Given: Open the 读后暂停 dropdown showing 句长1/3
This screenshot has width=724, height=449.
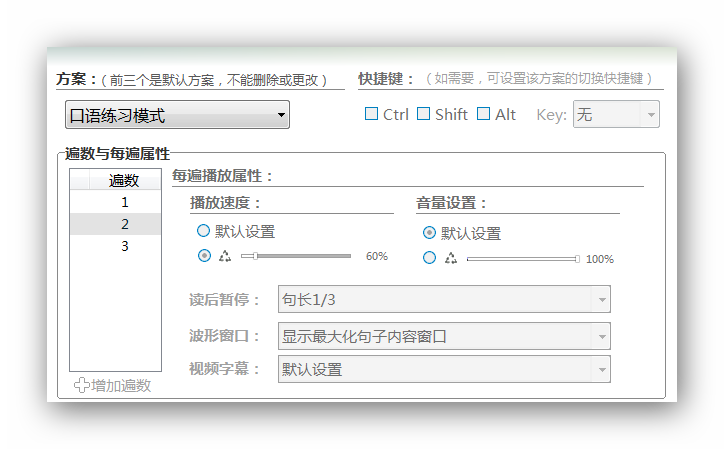Looking at the screenshot, I should pos(444,299).
